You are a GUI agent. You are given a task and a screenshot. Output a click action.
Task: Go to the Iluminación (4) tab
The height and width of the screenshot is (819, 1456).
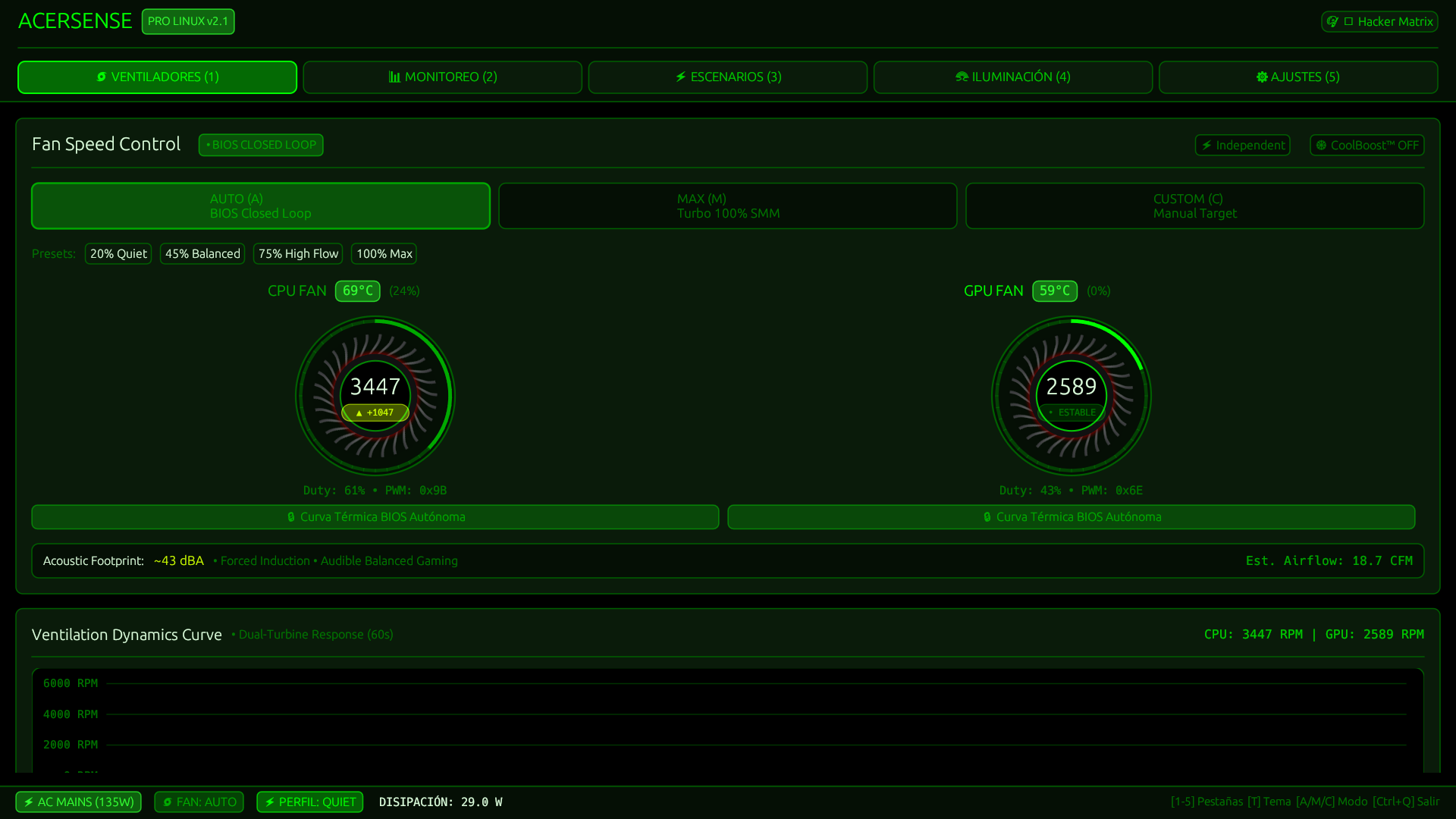coord(1012,77)
